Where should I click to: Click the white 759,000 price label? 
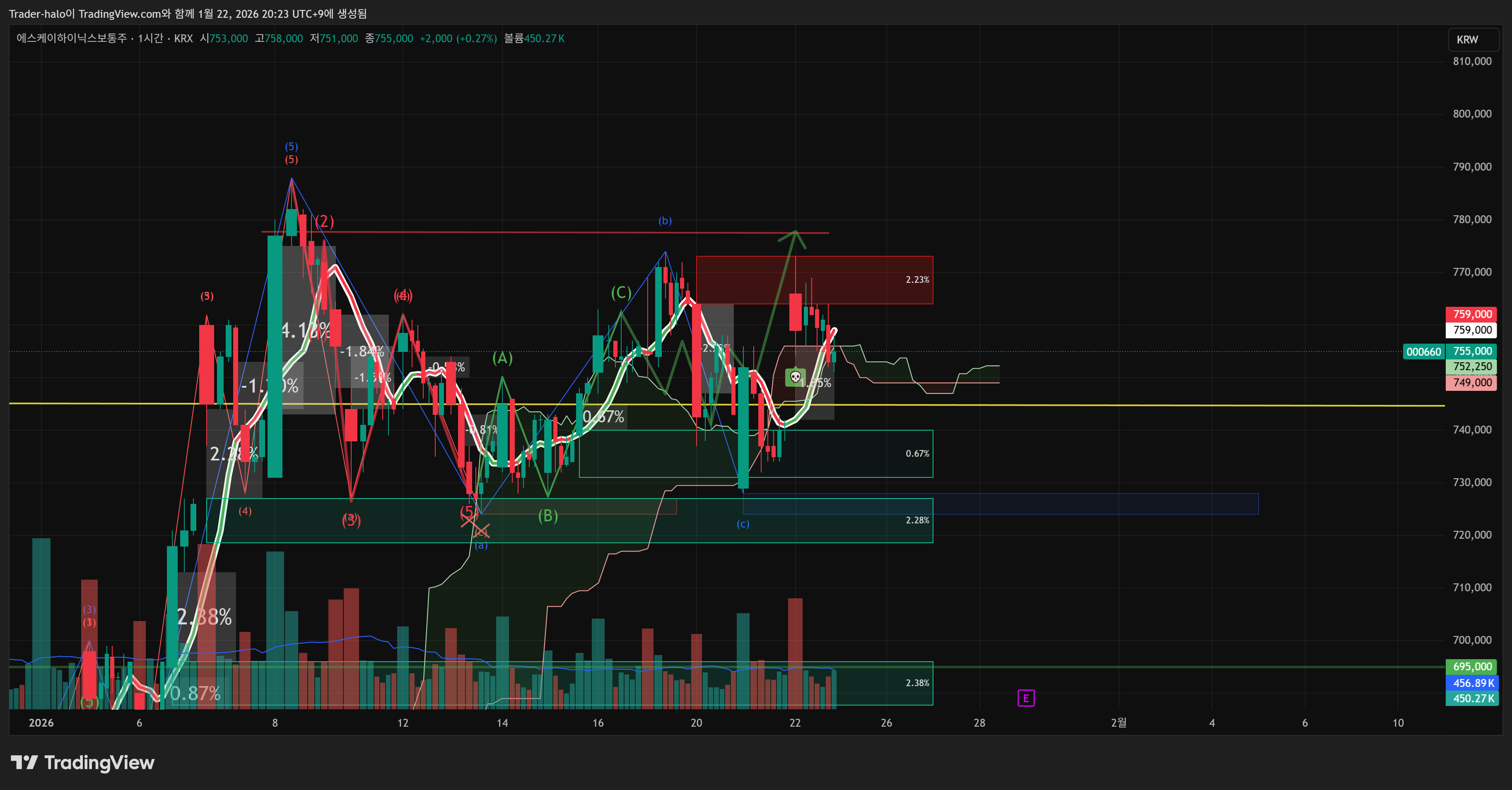[1472, 330]
